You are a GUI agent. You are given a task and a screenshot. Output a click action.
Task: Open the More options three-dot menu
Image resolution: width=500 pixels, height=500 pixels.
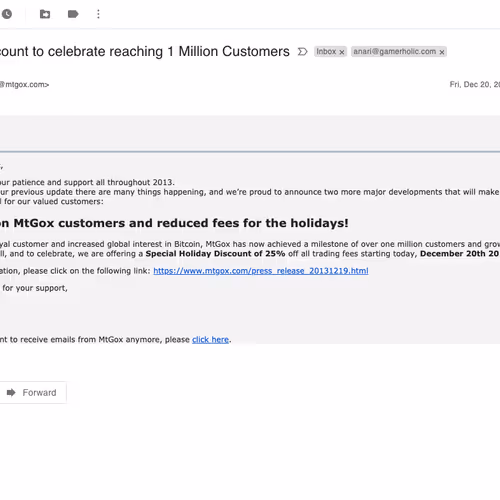pos(98,14)
